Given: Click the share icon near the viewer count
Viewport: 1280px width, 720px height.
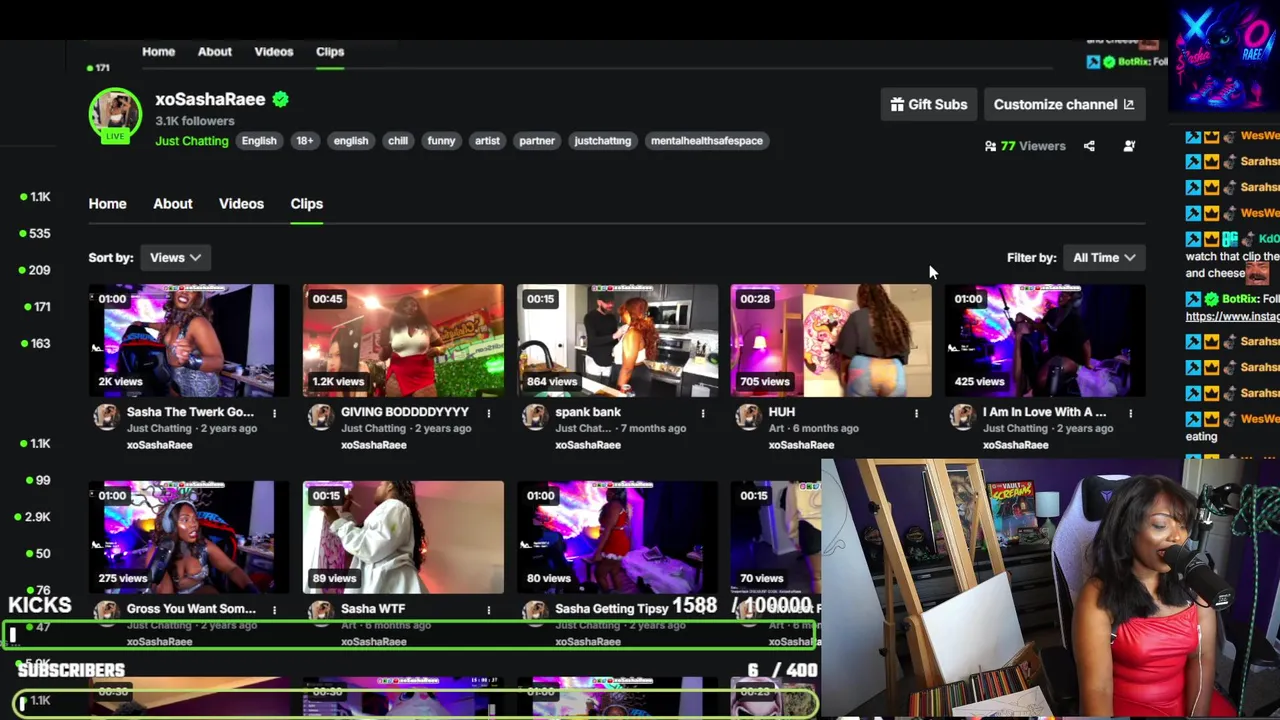Looking at the screenshot, I should tap(1089, 146).
